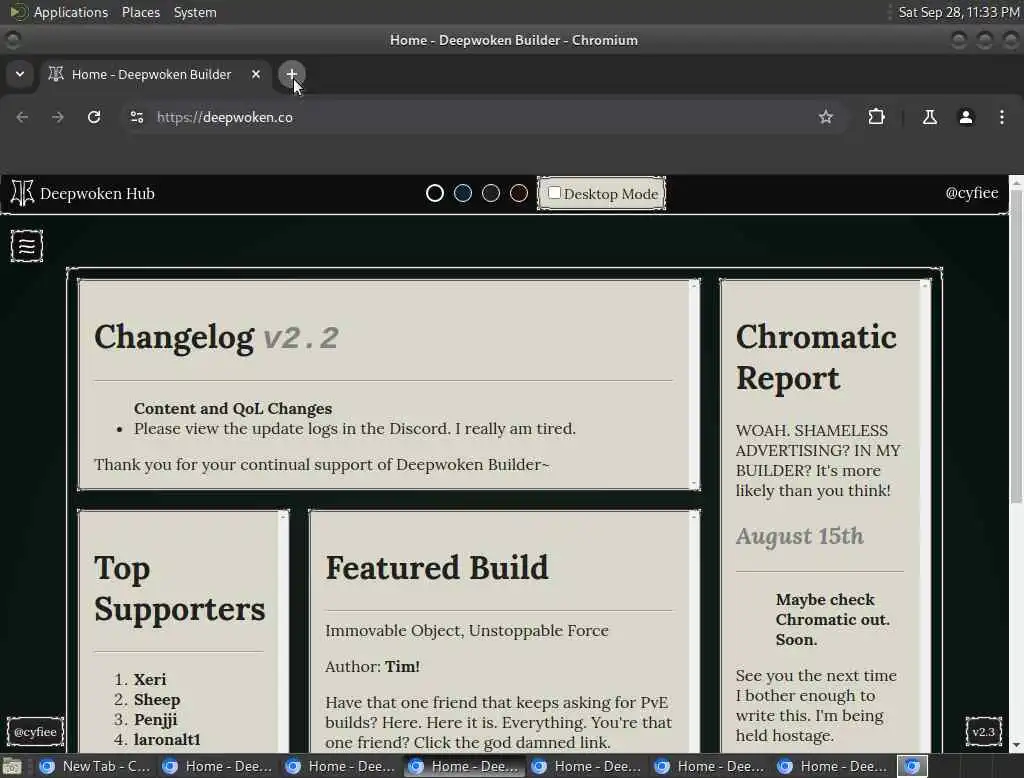The width and height of the screenshot is (1024, 778).
Task: Click the @cyfiee badge at bottom left
Action: click(35, 732)
